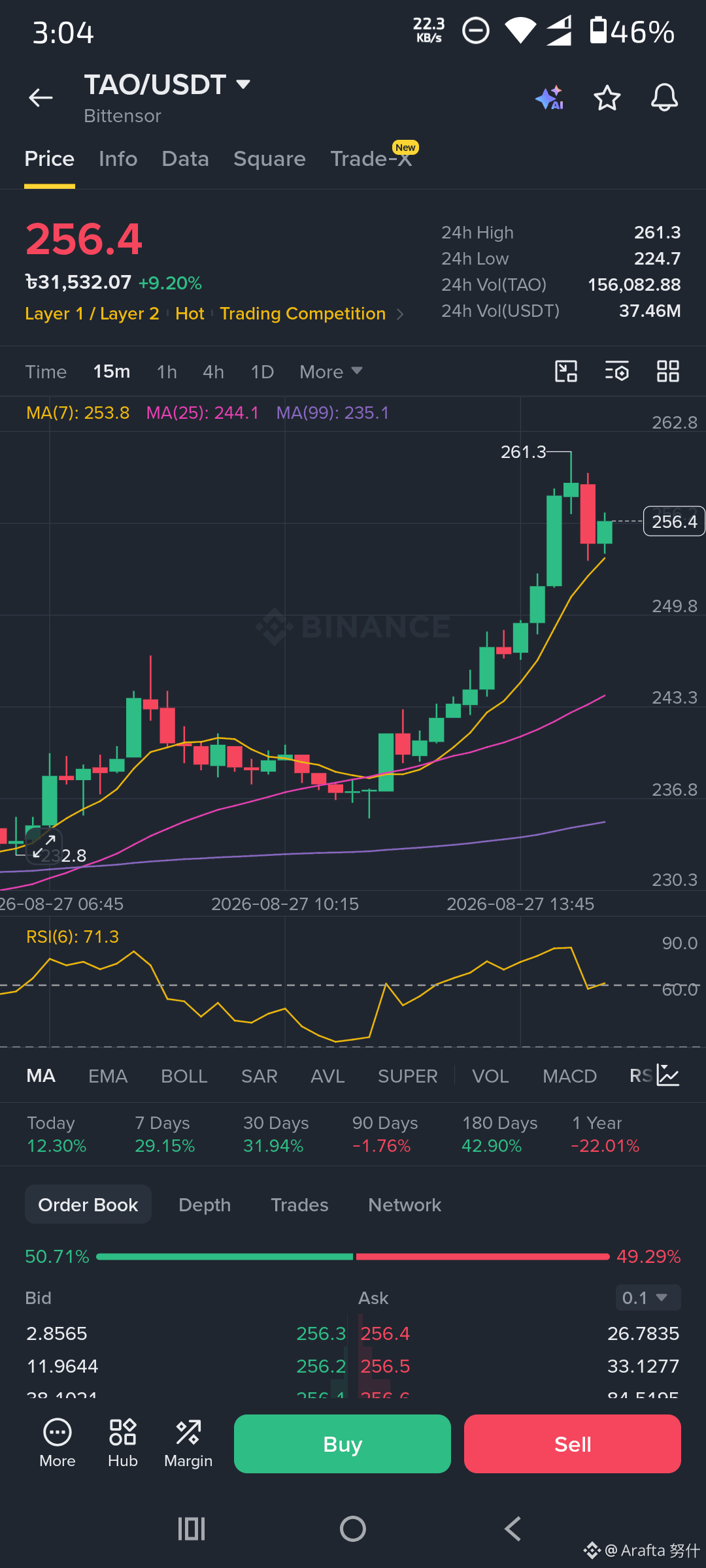Tap the back arrow icon
This screenshot has height=1568, width=706.
coord(41,98)
